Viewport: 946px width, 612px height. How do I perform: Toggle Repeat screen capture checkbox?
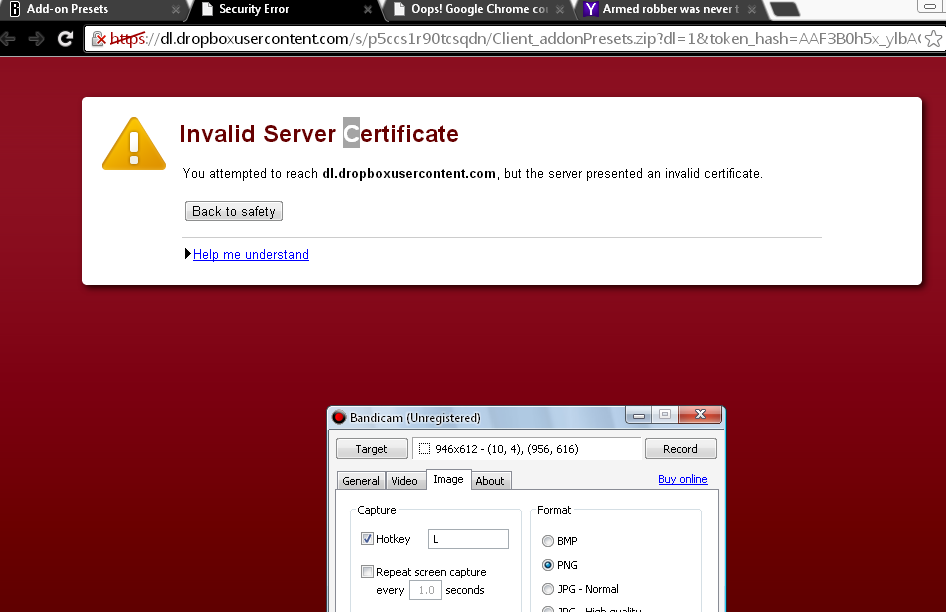tap(367, 571)
